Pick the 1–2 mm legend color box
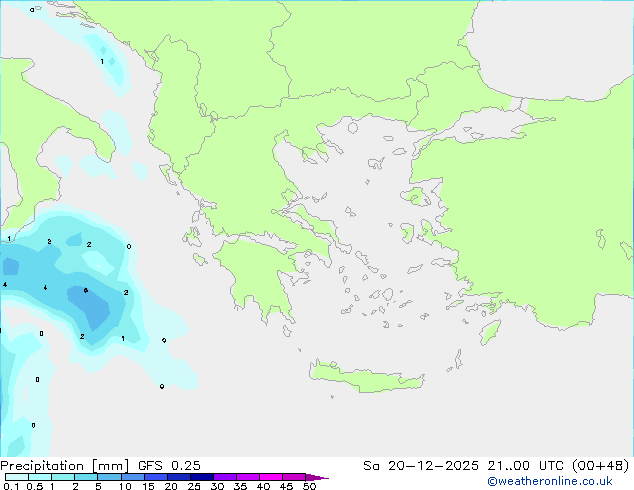Viewport: 634px width, 490px height. 63,477
